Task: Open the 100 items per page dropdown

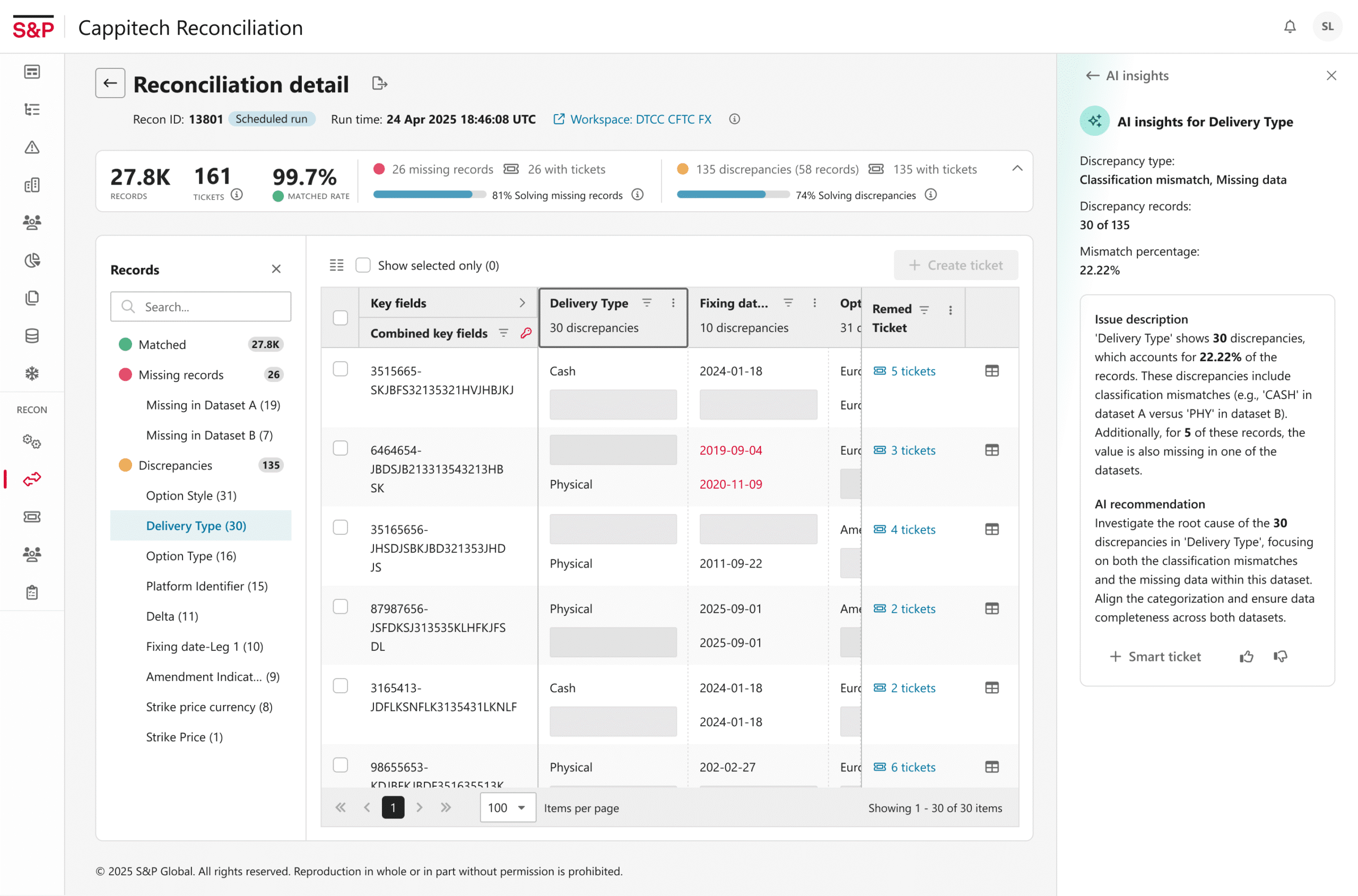Action: [x=507, y=807]
